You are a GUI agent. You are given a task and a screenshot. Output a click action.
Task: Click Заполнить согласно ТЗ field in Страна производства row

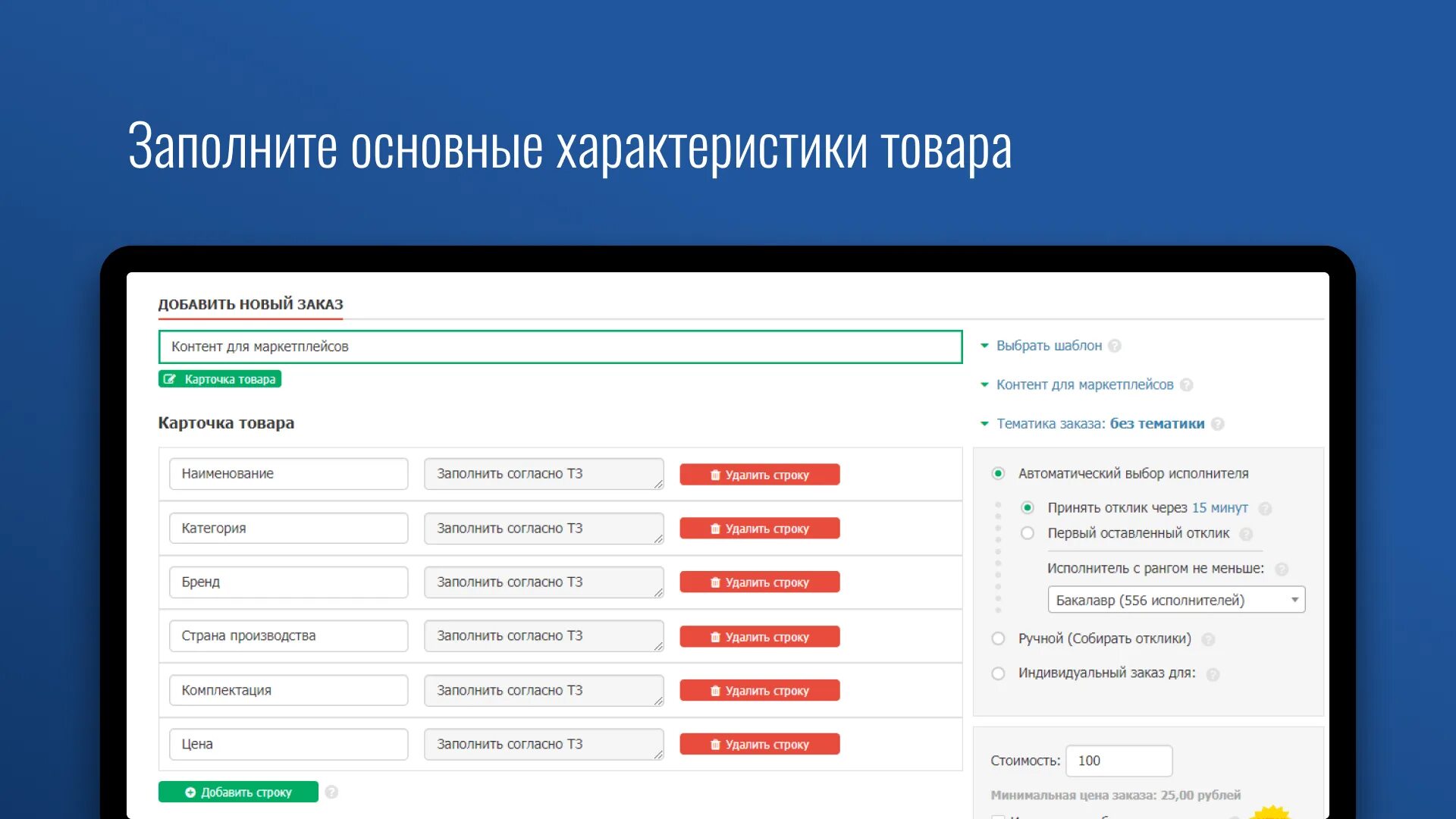pos(544,636)
